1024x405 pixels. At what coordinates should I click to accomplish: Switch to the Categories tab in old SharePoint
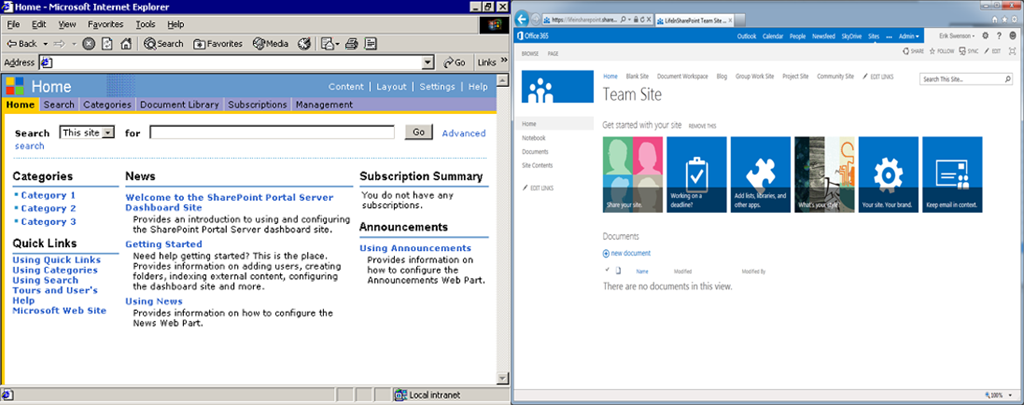(108, 105)
